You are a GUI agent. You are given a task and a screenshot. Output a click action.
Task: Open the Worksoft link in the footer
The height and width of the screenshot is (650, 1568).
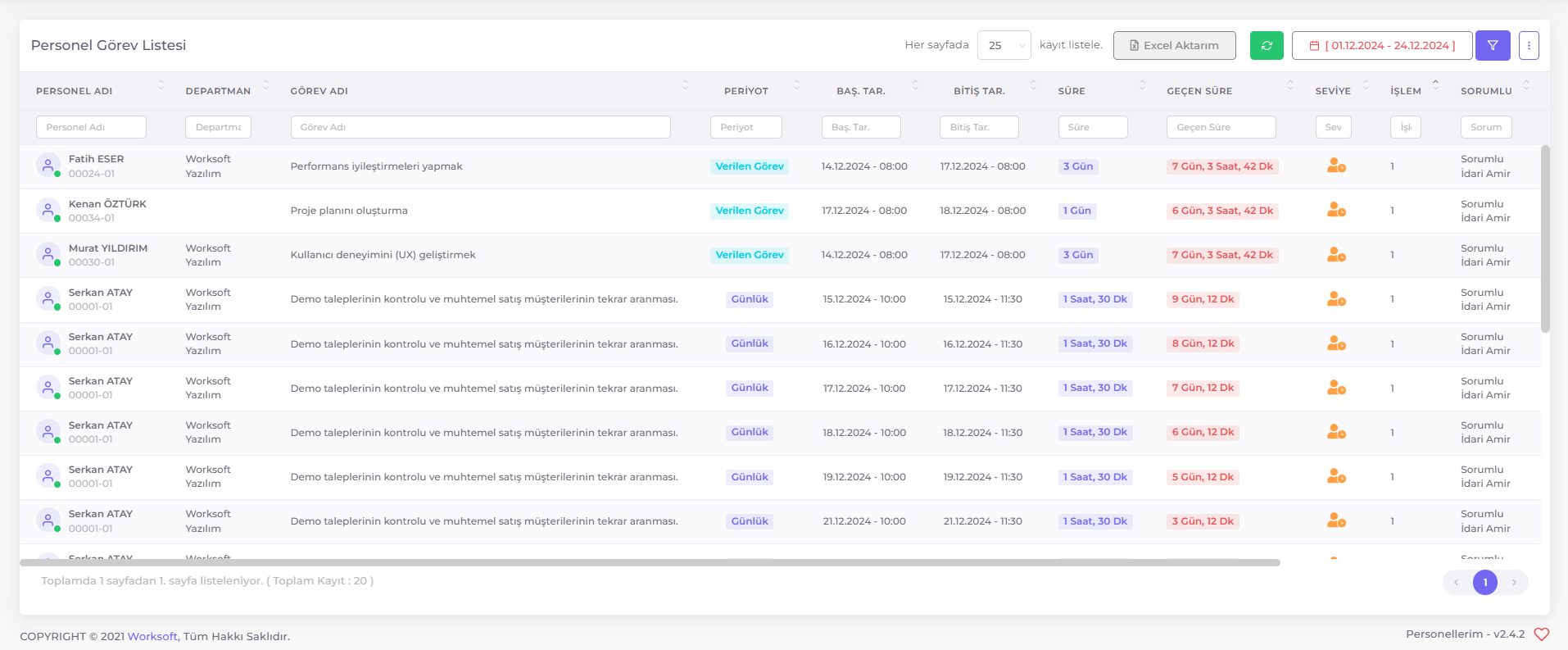tap(152, 636)
